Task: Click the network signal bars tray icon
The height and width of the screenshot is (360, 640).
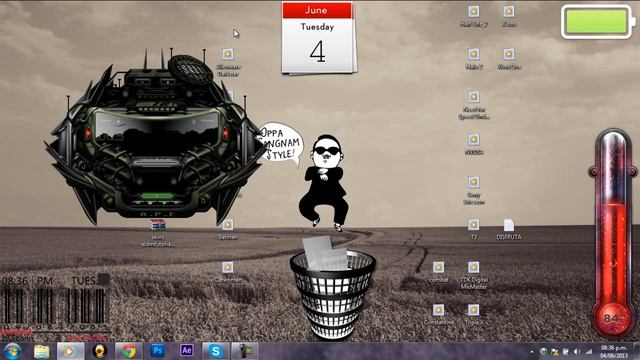Action: pos(588,351)
